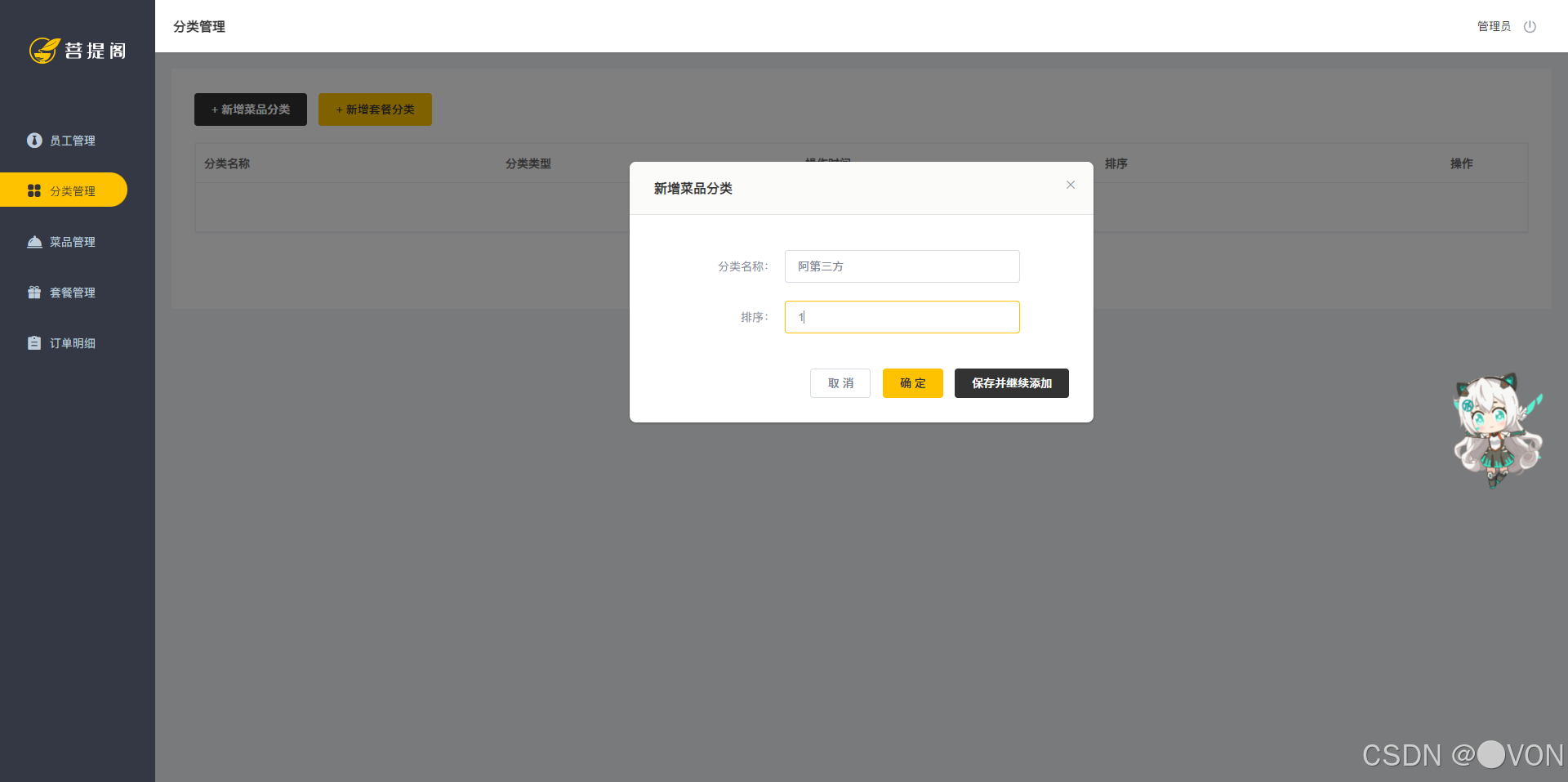Open 订单明细 menu item
Screen dimensions: 1568x782
coord(64,343)
